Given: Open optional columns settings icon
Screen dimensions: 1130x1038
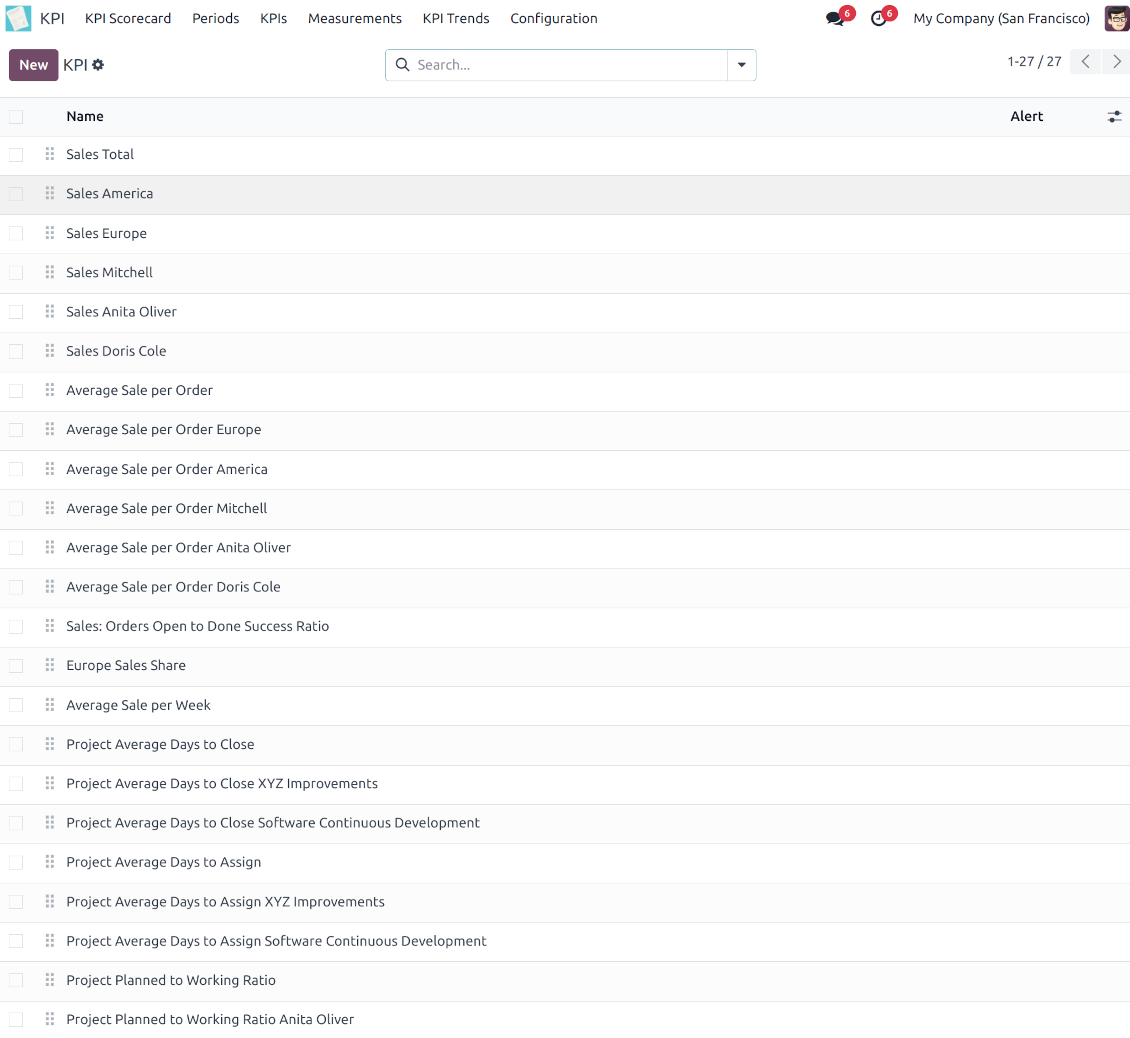Looking at the screenshot, I should 1114,117.
